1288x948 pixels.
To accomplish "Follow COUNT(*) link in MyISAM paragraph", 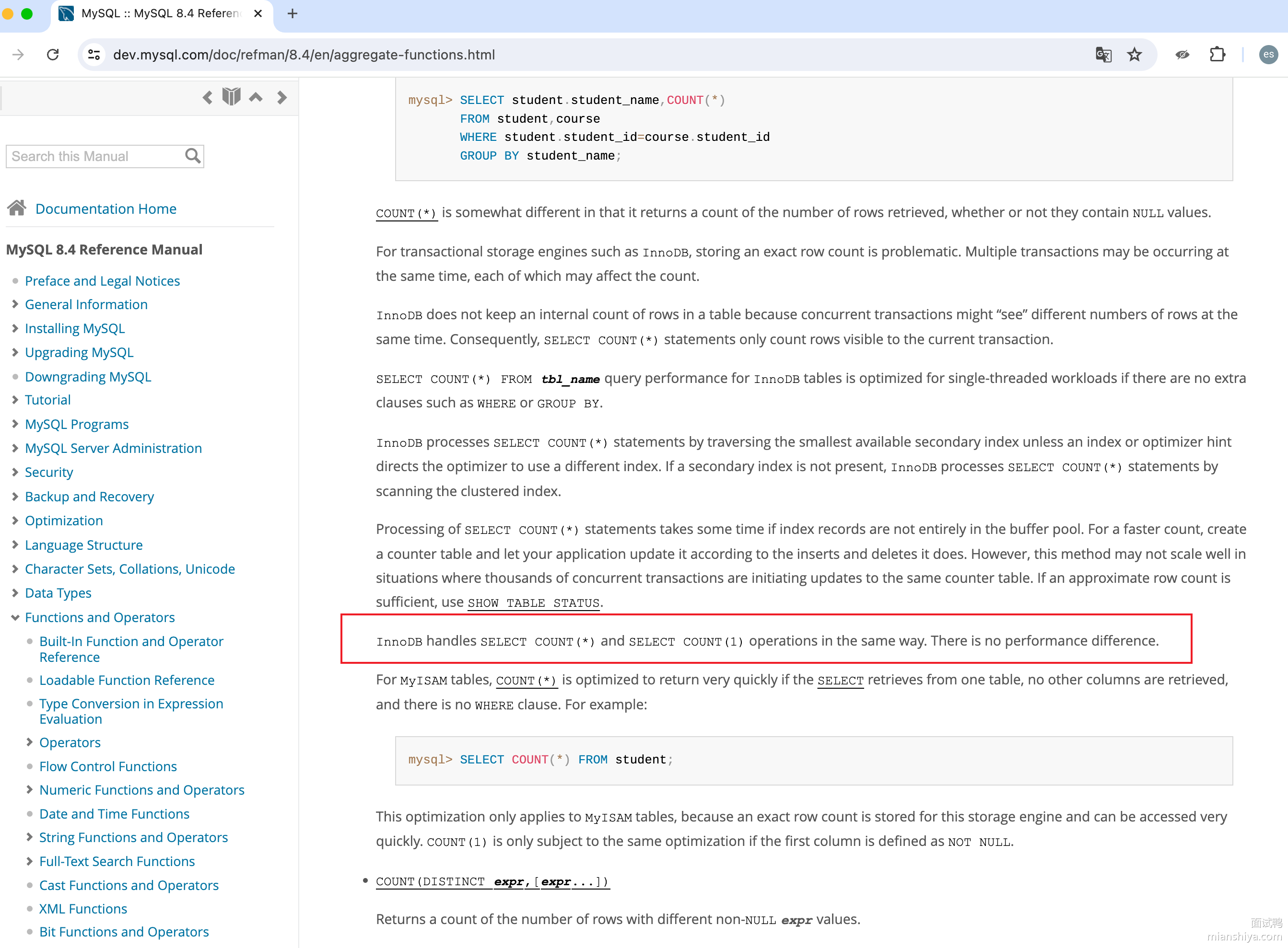I will pyautogui.click(x=526, y=681).
